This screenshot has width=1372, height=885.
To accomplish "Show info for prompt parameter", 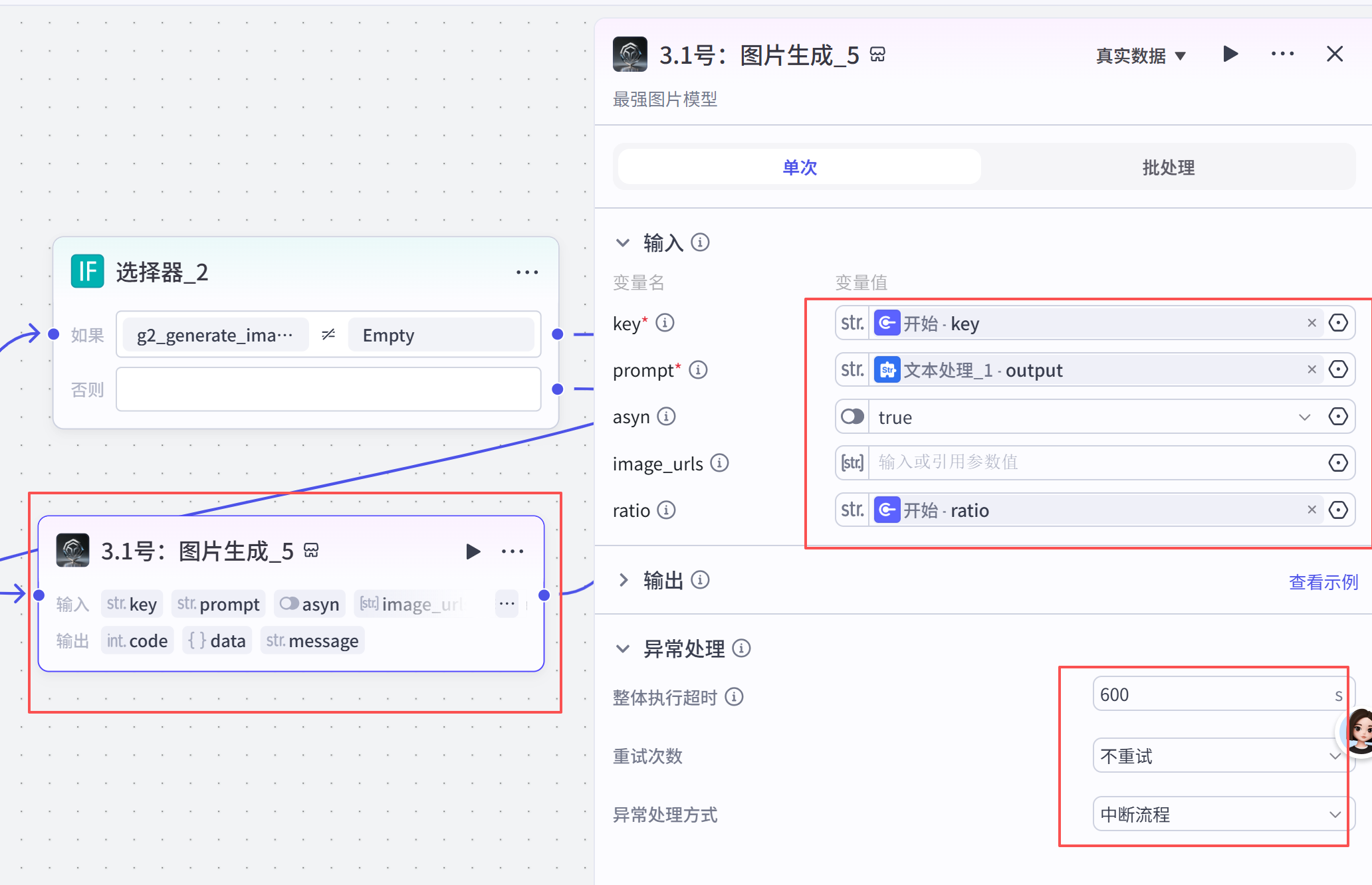I will click(698, 369).
